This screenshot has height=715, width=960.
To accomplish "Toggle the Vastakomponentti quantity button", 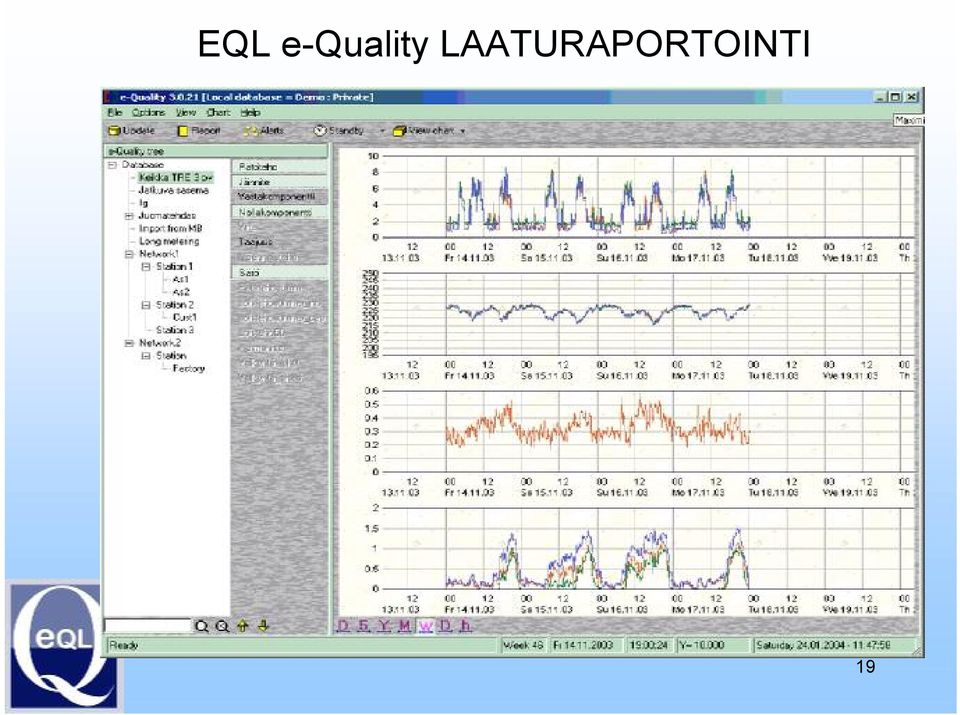I will point(280,197).
